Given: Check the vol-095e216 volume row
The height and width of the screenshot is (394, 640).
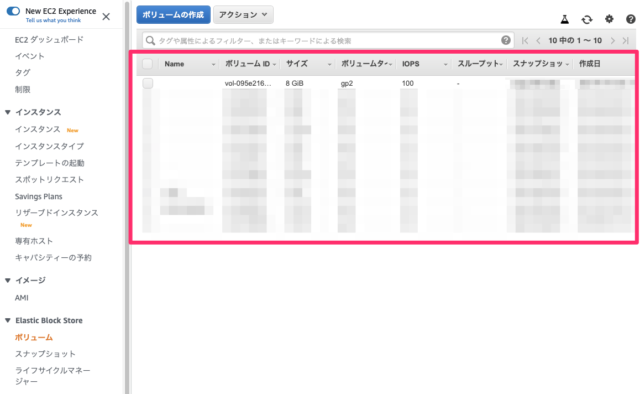Looking at the screenshot, I should [148, 83].
